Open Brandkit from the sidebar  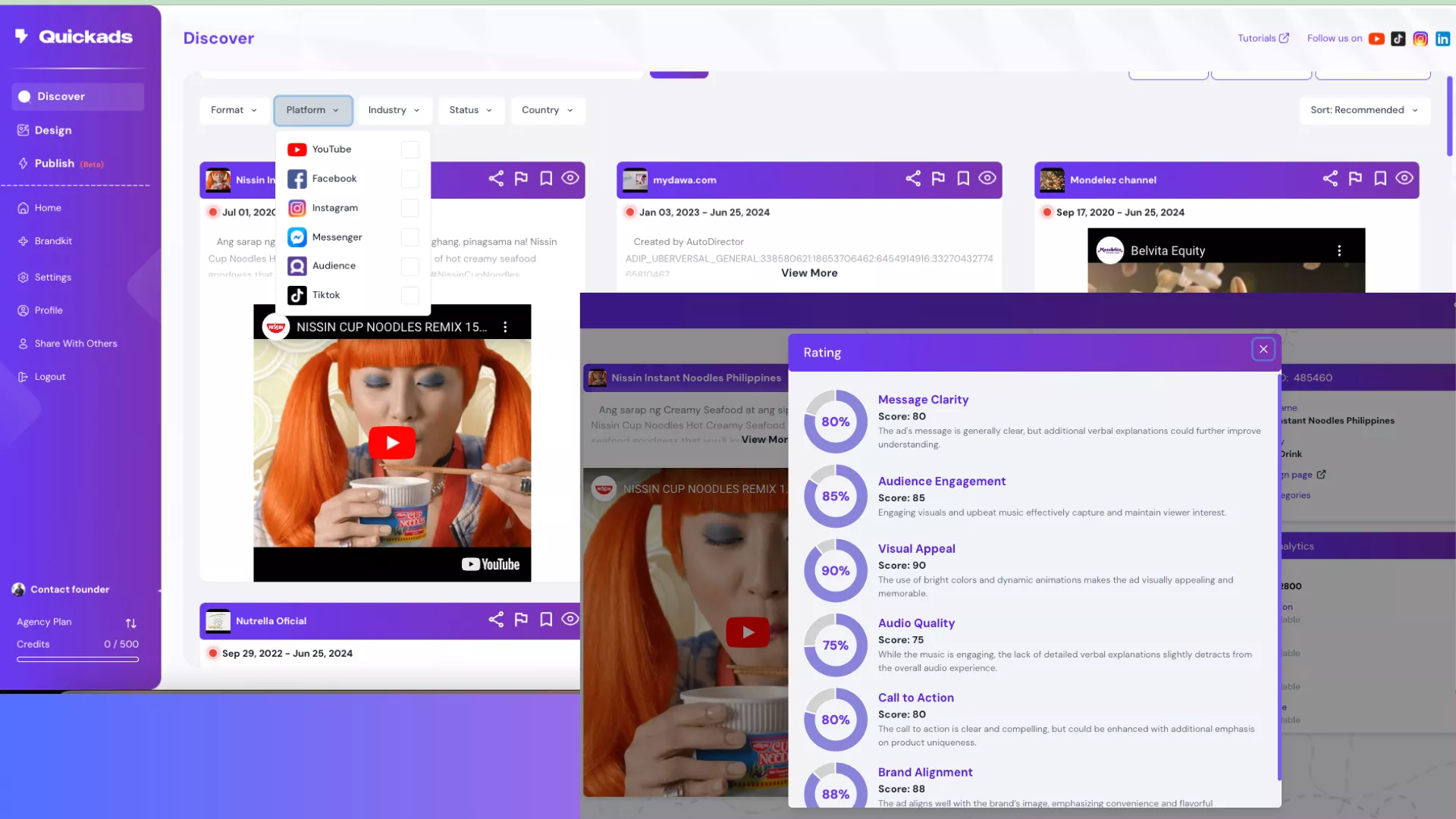[53, 241]
